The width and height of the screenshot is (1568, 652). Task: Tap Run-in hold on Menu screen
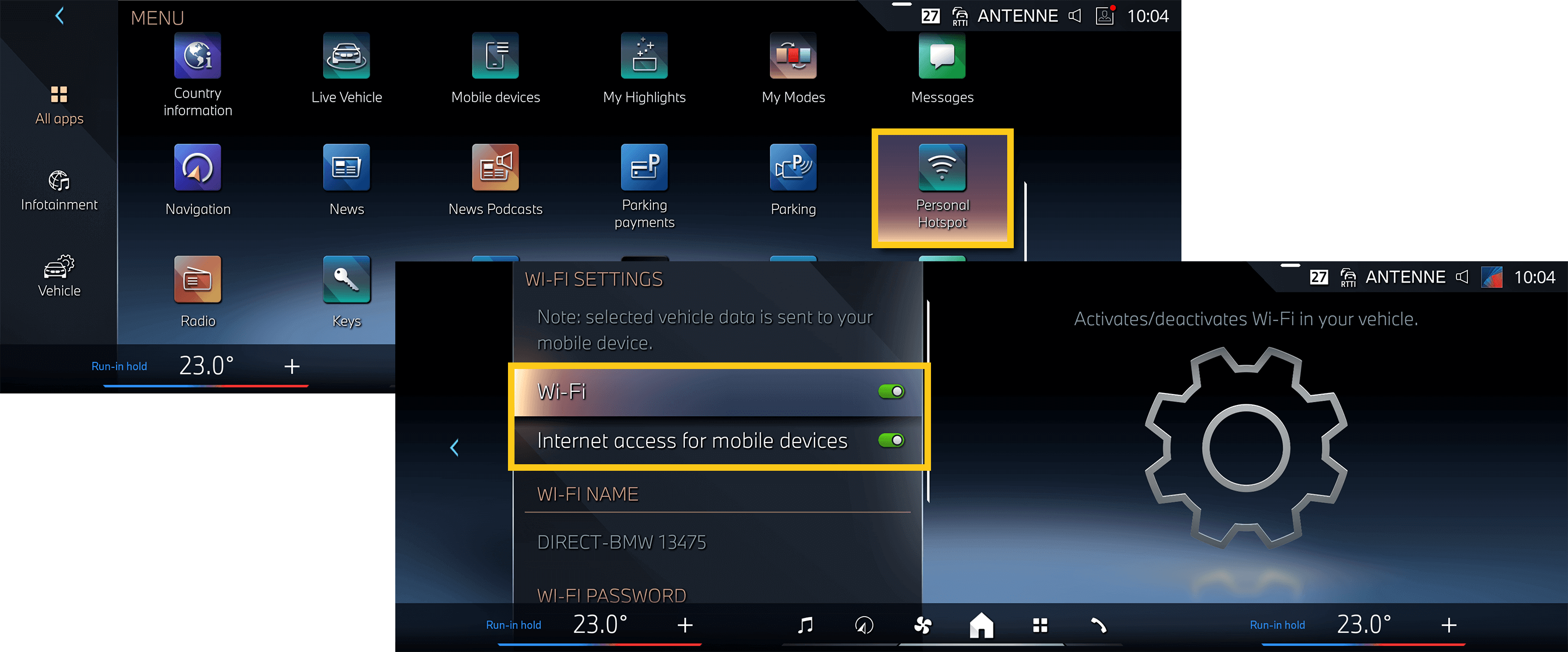pos(119,366)
